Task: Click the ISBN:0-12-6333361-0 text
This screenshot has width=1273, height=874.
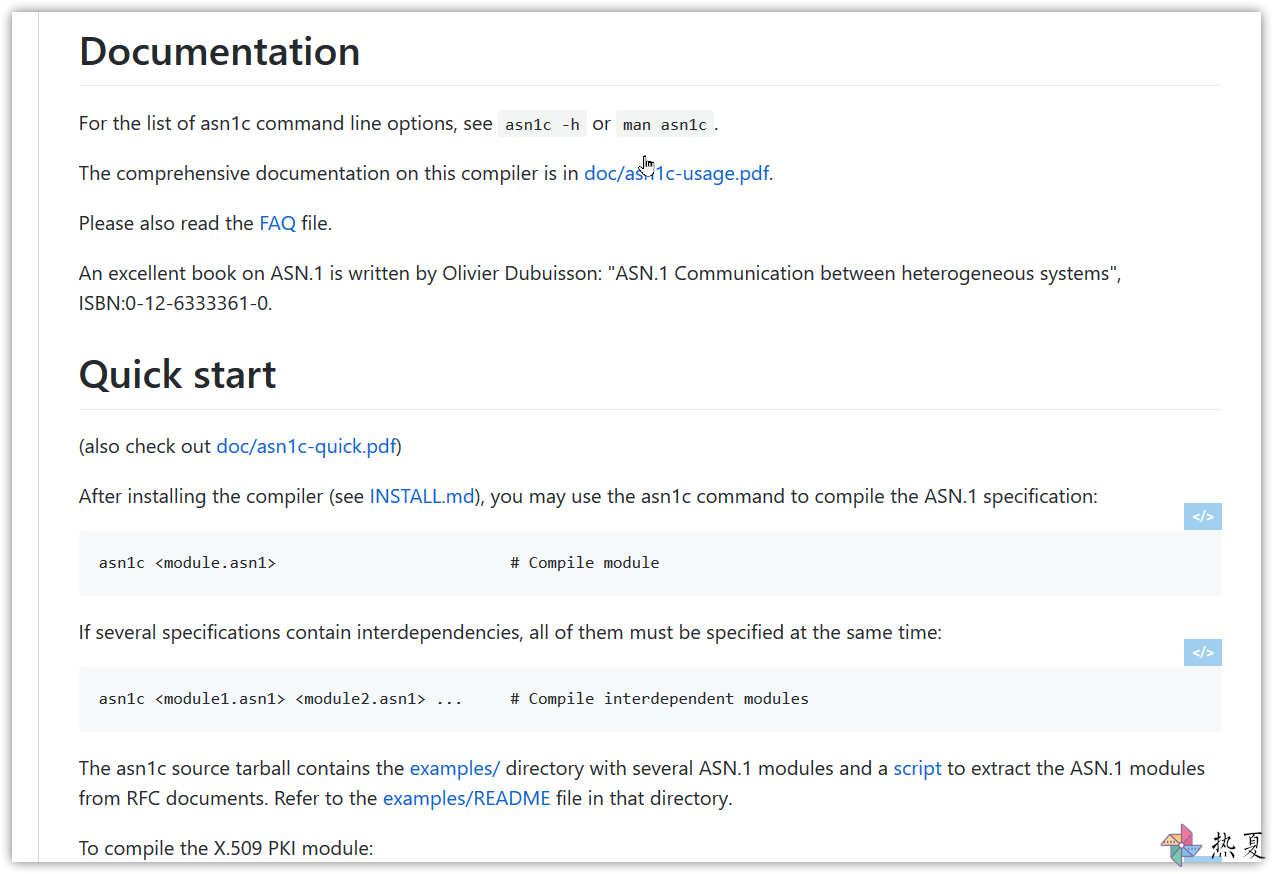Action: [x=176, y=303]
